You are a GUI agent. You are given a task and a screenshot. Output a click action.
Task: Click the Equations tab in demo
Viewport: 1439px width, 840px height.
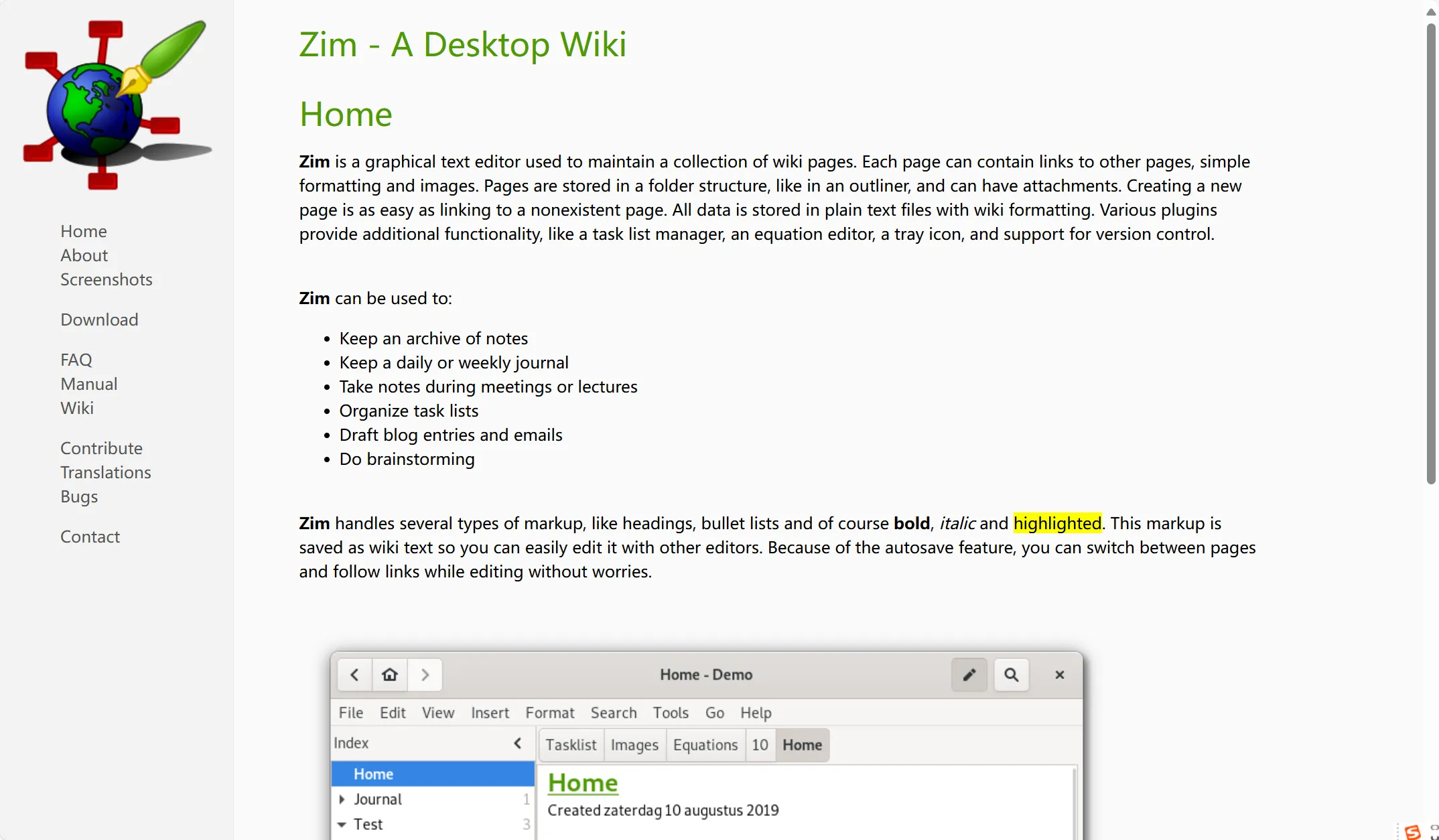click(705, 744)
